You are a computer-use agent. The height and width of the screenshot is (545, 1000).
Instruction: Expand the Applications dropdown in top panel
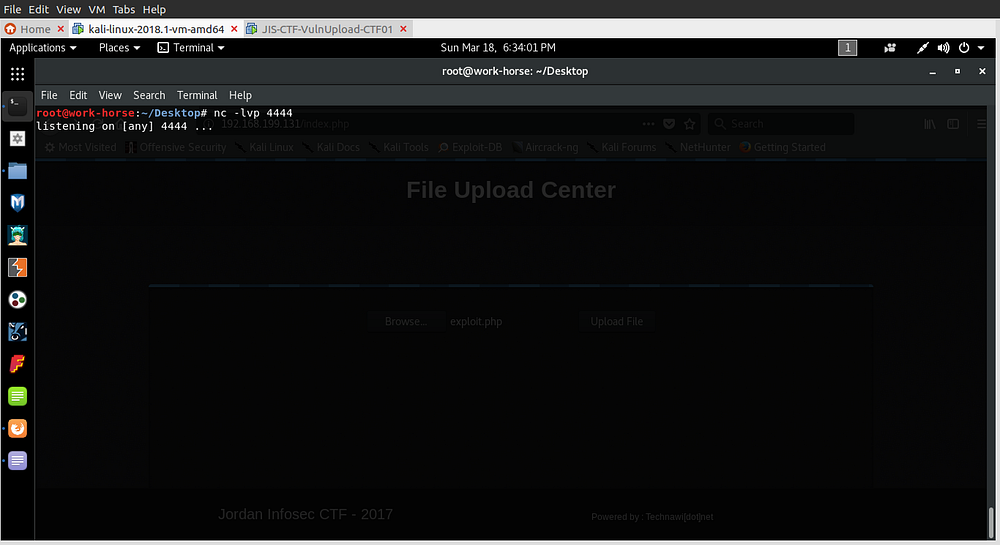pyautogui.click(x=43, y=48)
